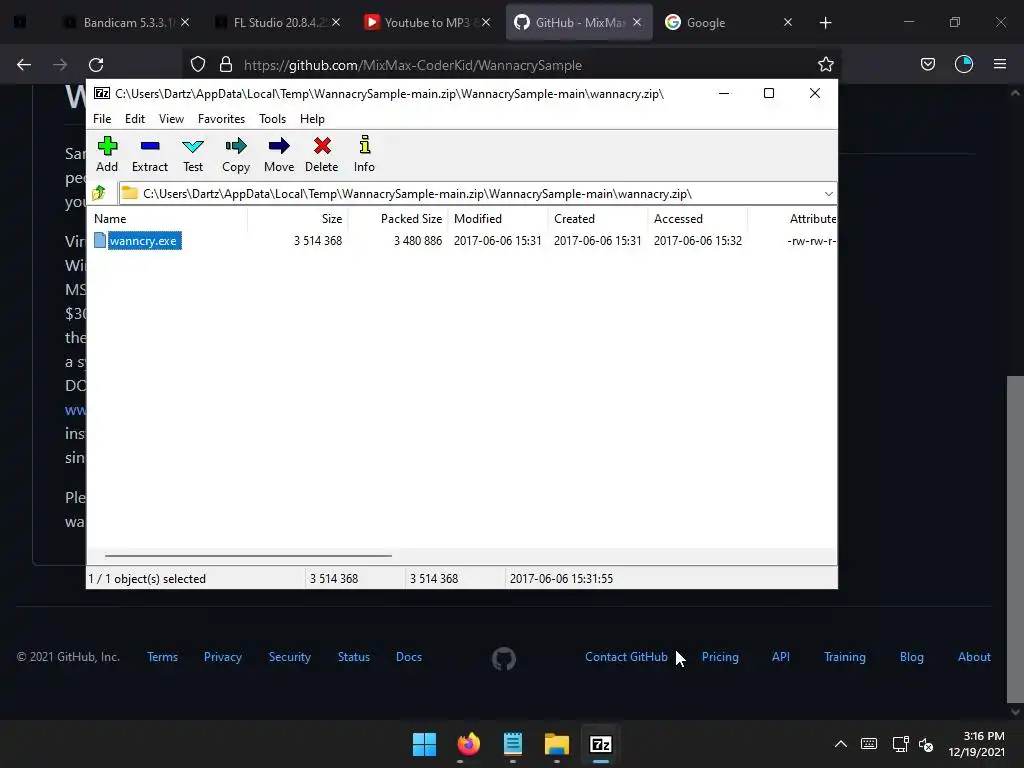Open the View menu in 7-Zip
Viewport: 1024px width, 768px height.
click(171, 119)
